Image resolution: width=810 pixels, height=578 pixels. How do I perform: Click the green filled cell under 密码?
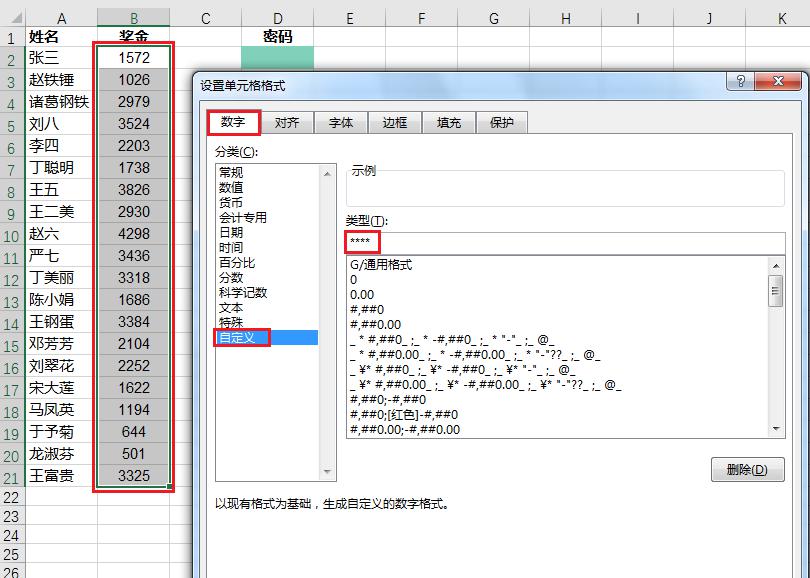click(277, 58)
